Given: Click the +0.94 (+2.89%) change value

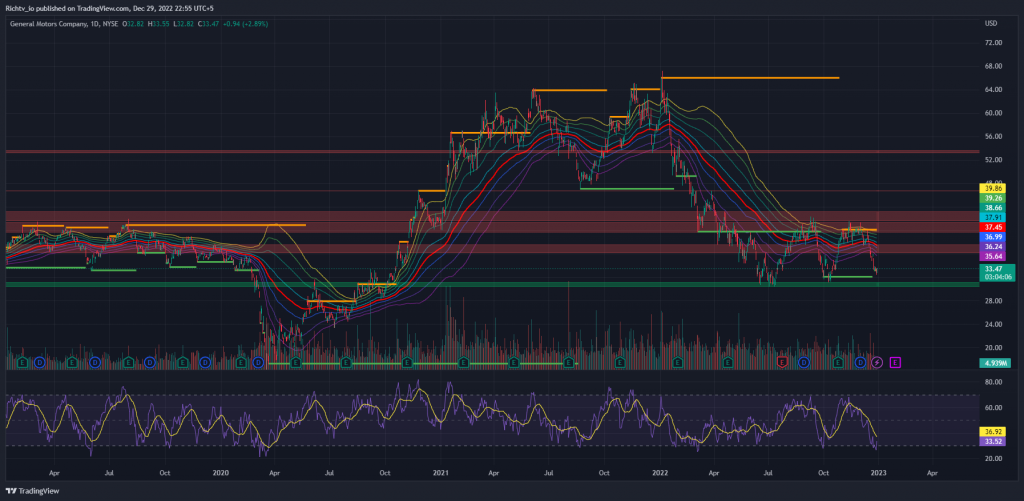Looking at the screenshot, I should (x=246, y=24).
